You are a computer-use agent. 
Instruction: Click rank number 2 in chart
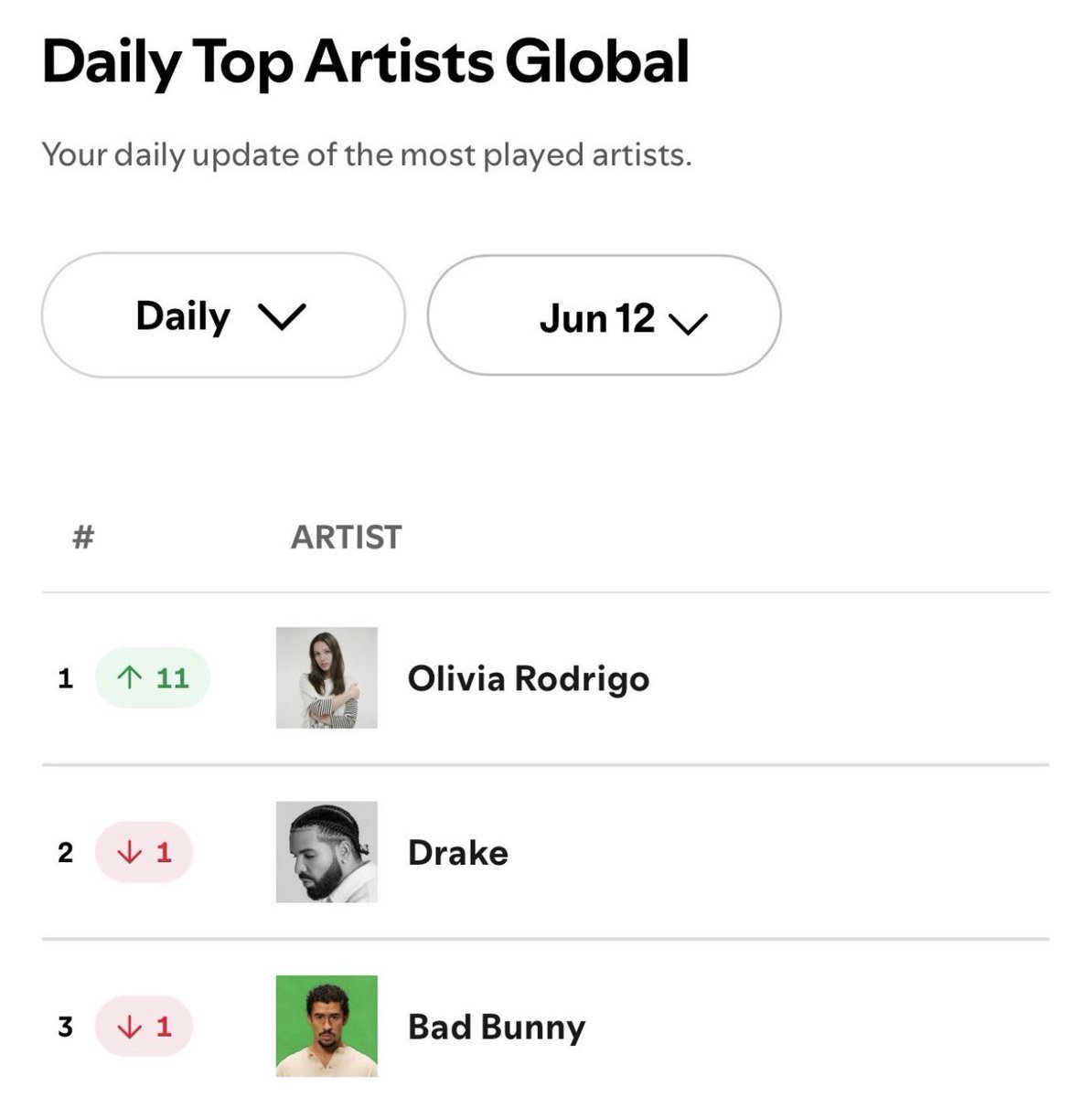coord(65,853)
